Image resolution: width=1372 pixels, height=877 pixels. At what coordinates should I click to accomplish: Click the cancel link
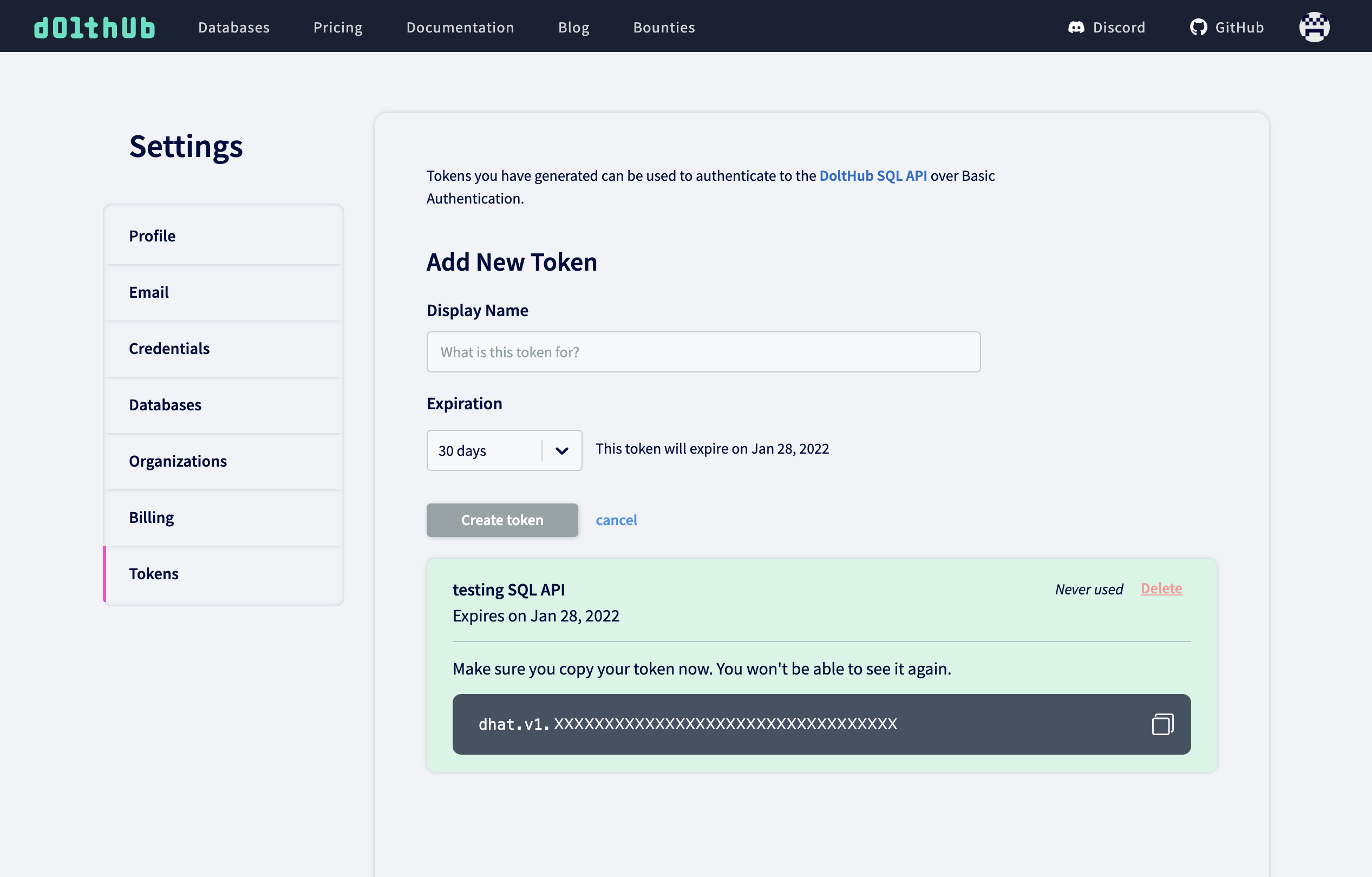point(617,520)
